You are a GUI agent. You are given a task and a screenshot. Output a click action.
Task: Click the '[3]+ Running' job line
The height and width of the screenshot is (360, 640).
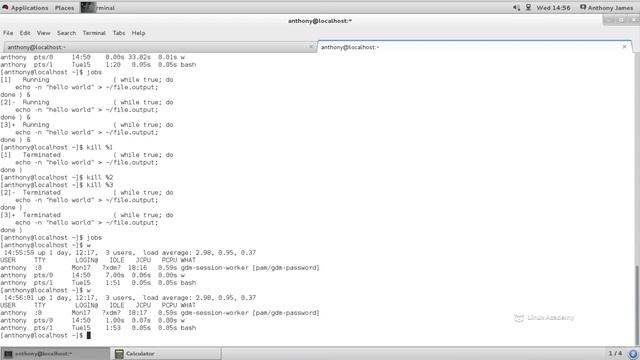pos(87,125)
